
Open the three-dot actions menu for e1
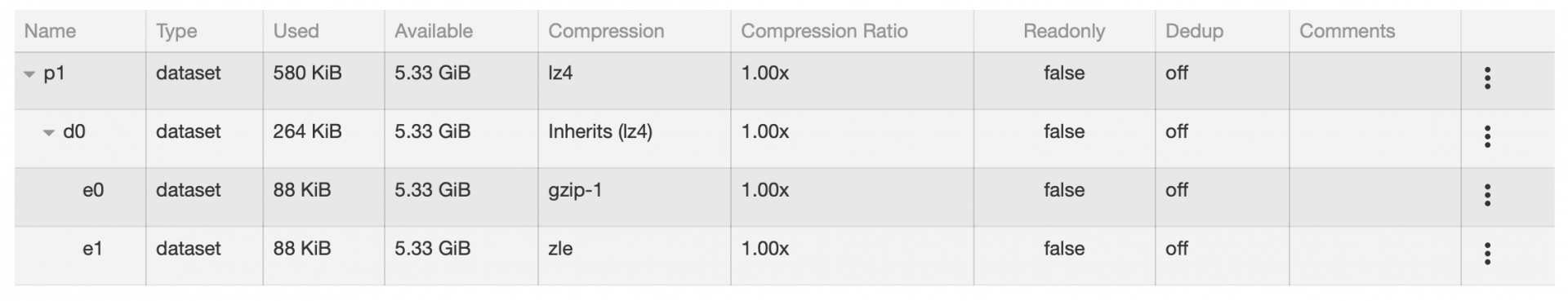[1487, 254]
